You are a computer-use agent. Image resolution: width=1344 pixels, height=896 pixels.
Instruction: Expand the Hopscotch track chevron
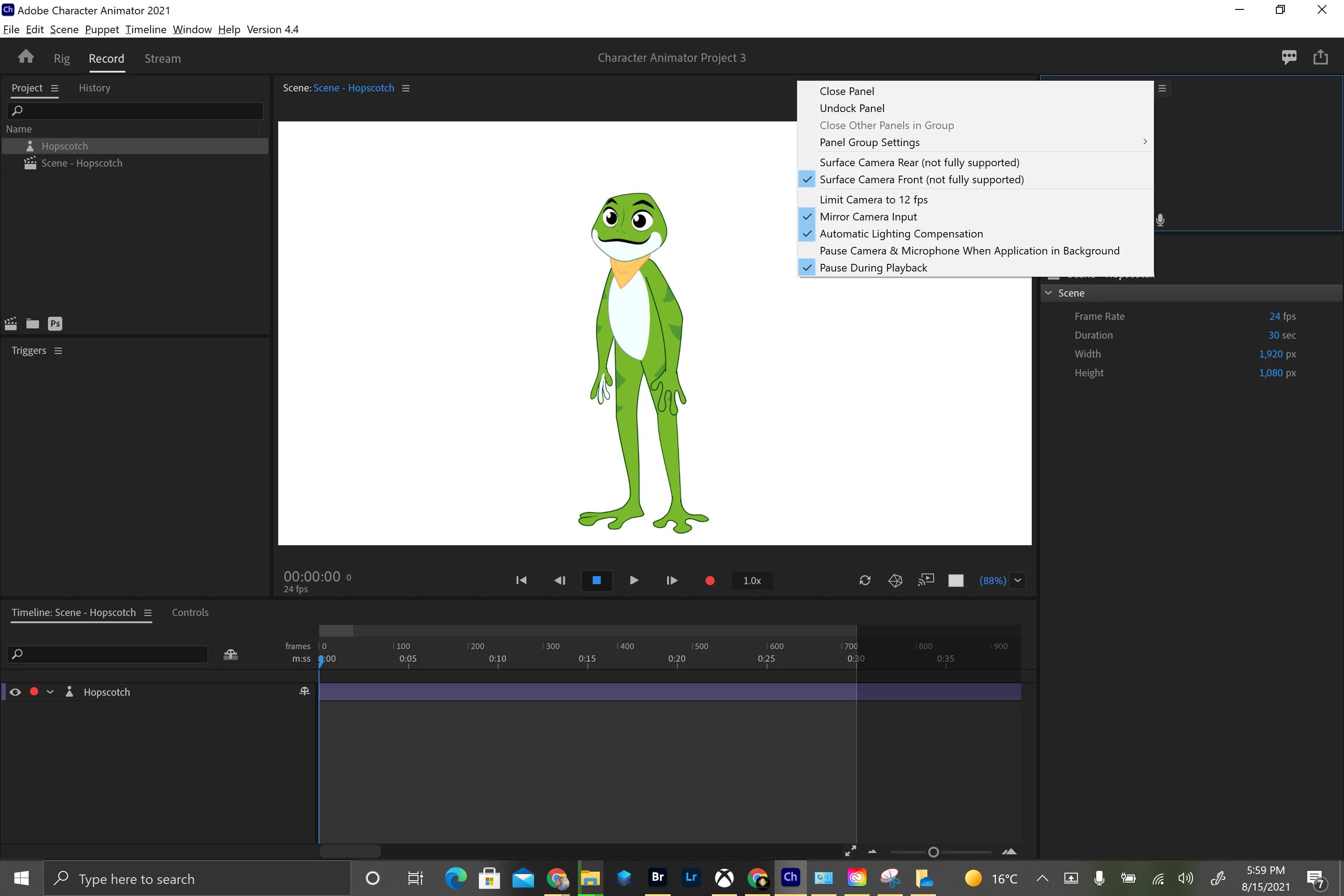50,692
